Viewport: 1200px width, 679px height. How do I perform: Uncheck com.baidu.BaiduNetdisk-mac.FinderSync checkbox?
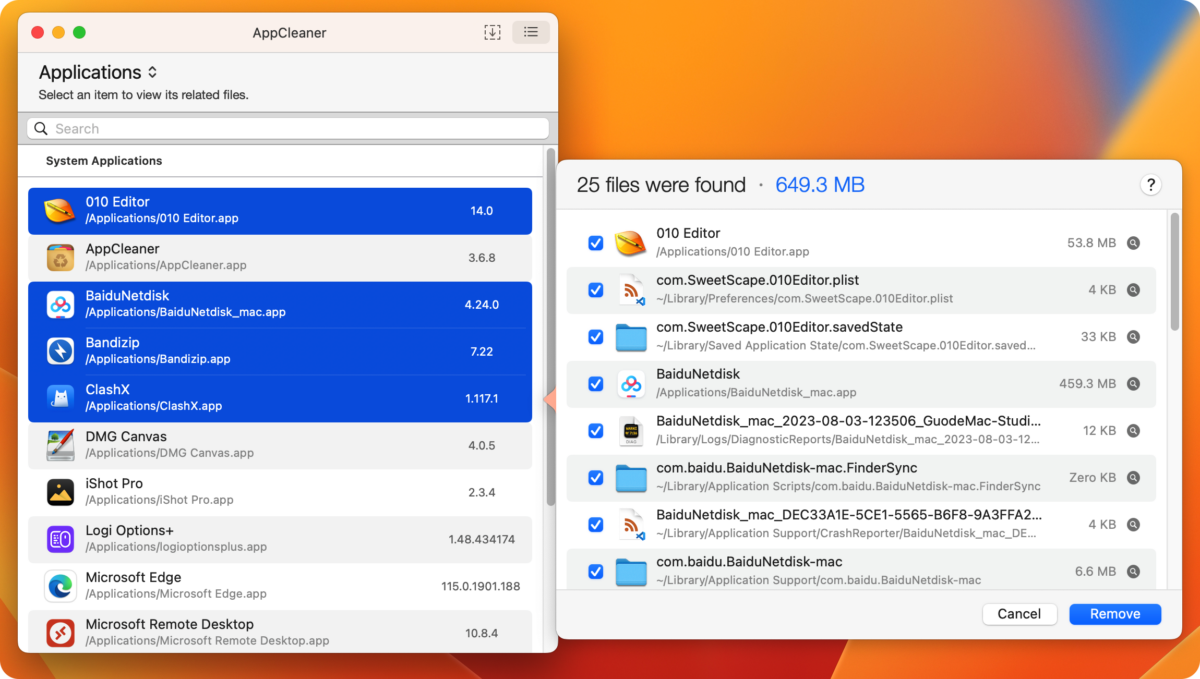pos(596,478)
